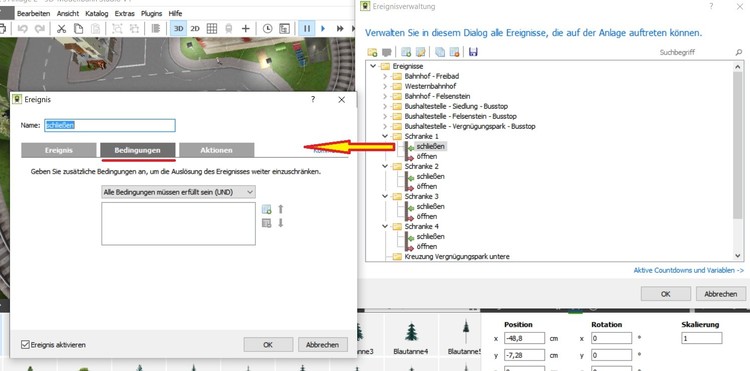Fast-forward the simulation
The image size is (750, 371).
pos(340,29)
